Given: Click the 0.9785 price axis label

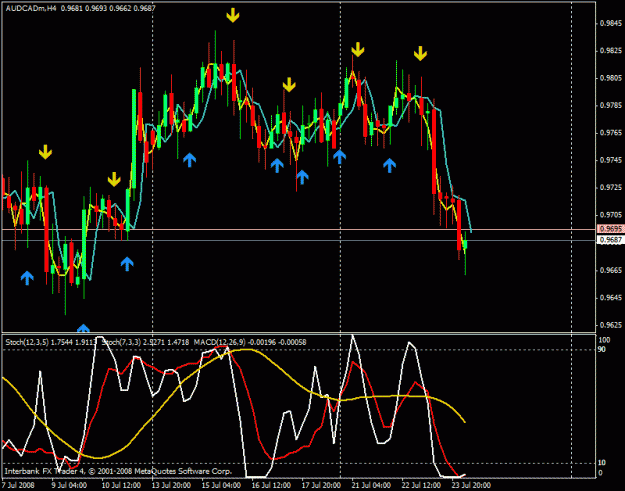Looking at the screenshot, I should (611, 106).
